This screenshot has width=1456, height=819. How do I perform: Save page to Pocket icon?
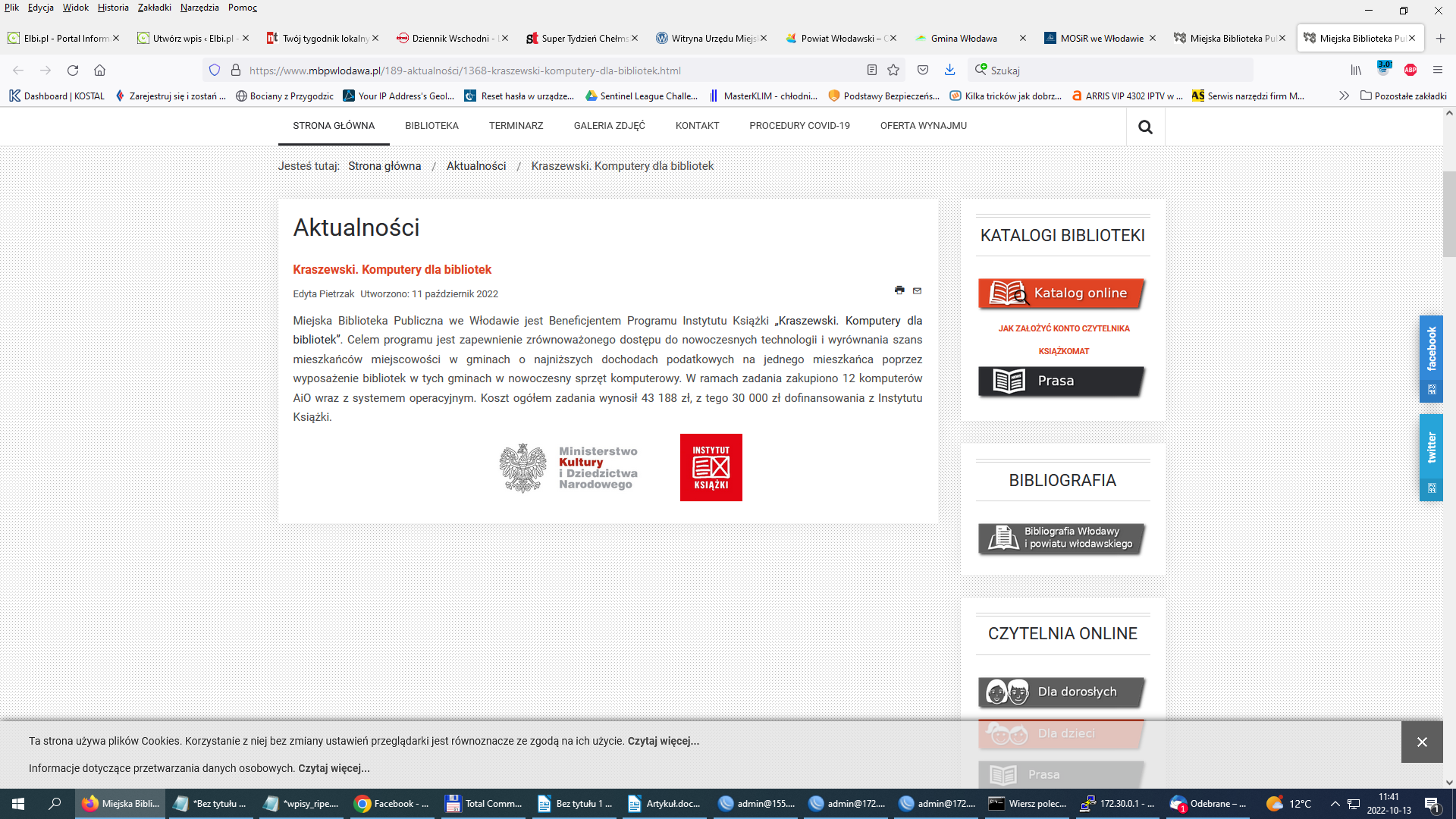(923, 71)
